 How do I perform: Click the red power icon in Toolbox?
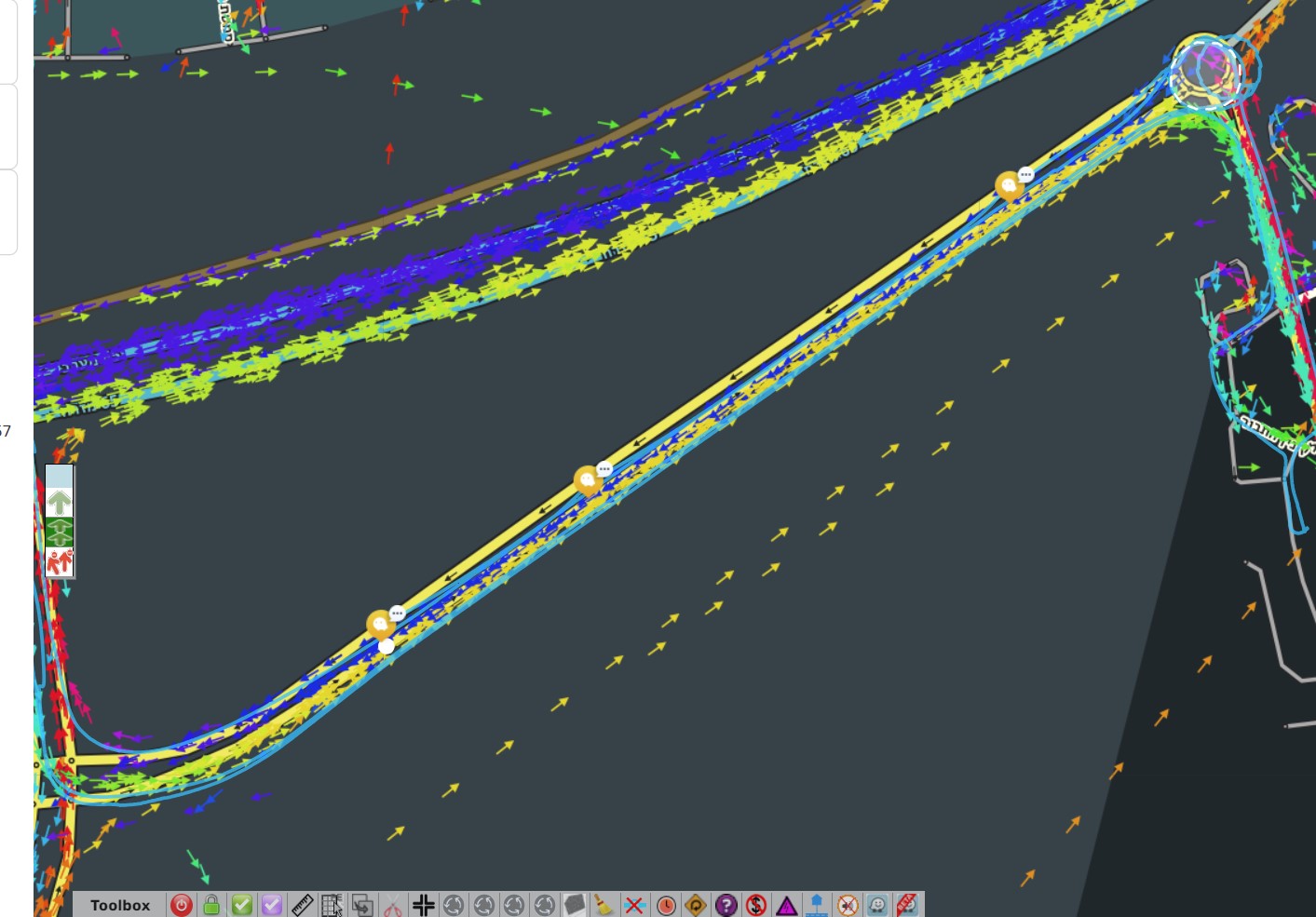point(182,905)
